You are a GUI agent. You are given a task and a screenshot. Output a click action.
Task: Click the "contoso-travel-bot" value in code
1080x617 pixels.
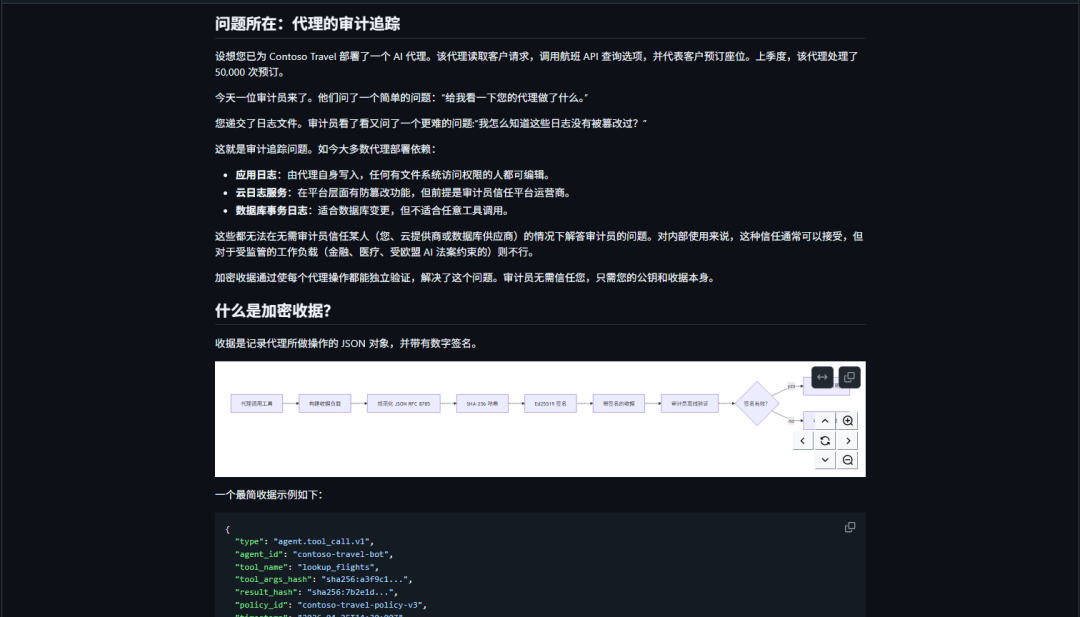[x=343, y=554]
